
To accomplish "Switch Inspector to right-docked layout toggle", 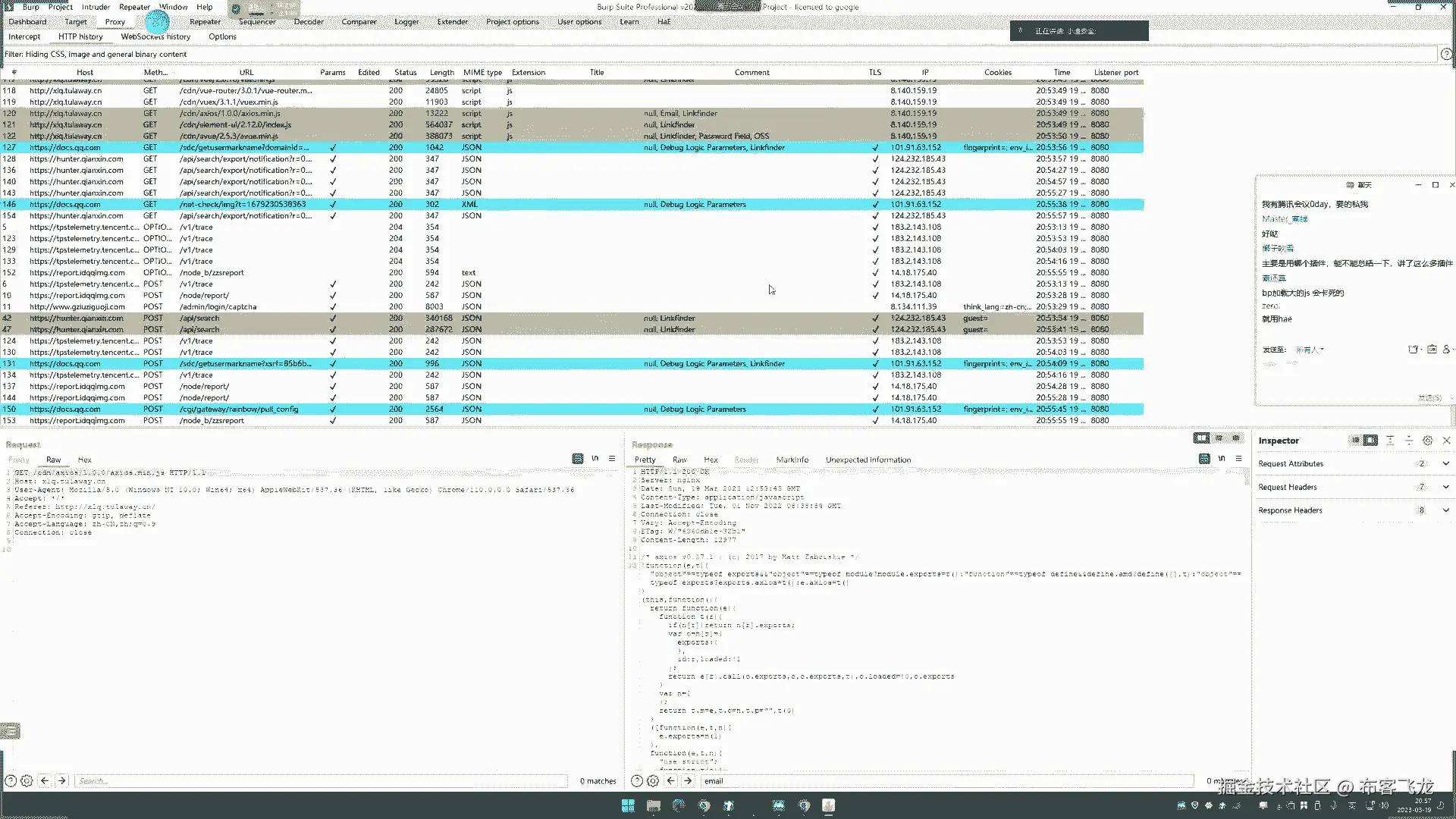I will 1370,441.
